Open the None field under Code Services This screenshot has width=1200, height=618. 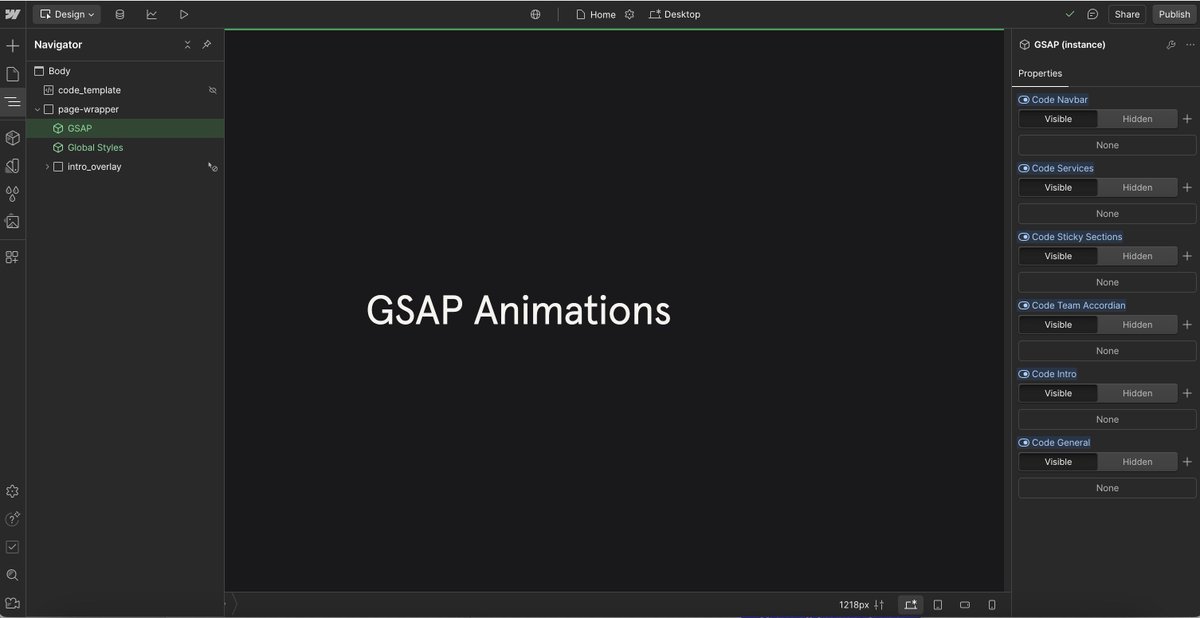click(1107, 214)
